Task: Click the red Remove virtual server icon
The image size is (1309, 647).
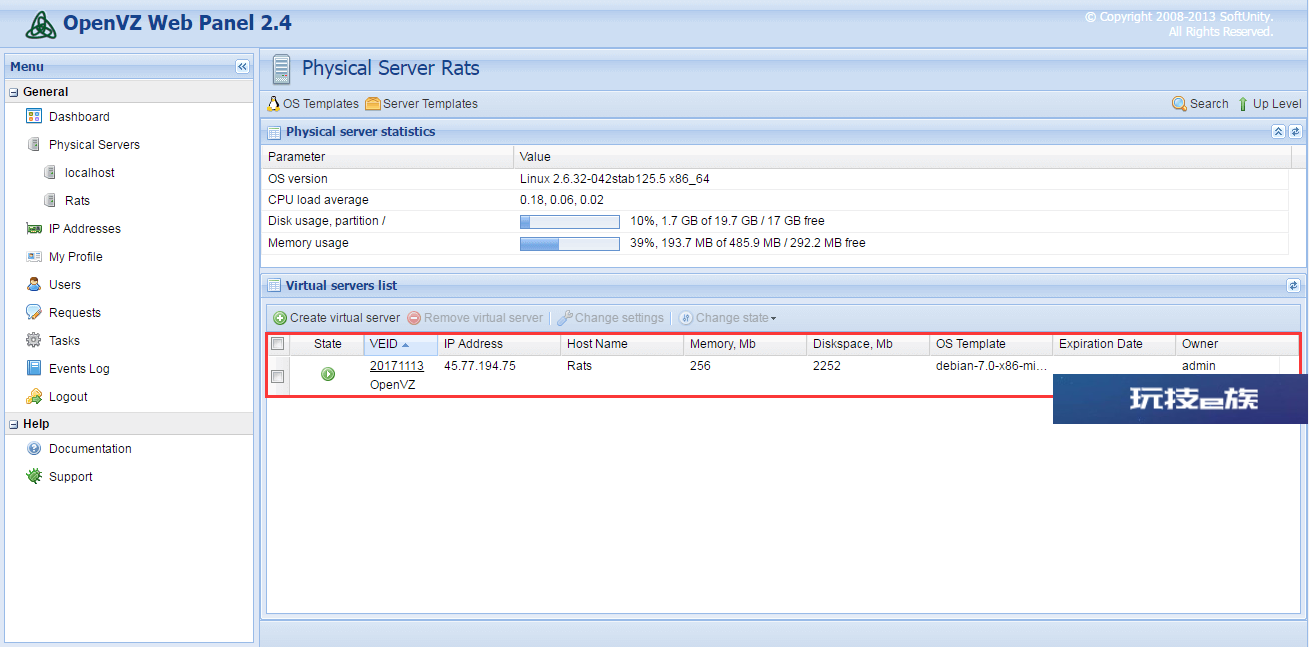Action: click(414, 318)
